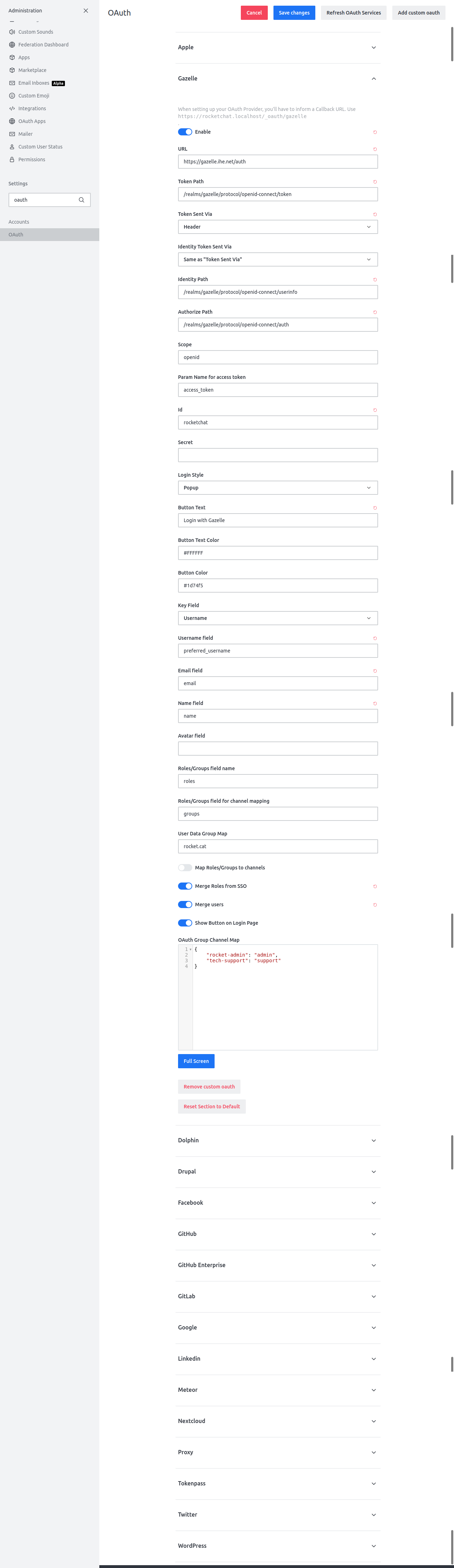Reset the Token Path field icon
Viewport: 454px width, 1568px height.
click(x=375, y=181)
